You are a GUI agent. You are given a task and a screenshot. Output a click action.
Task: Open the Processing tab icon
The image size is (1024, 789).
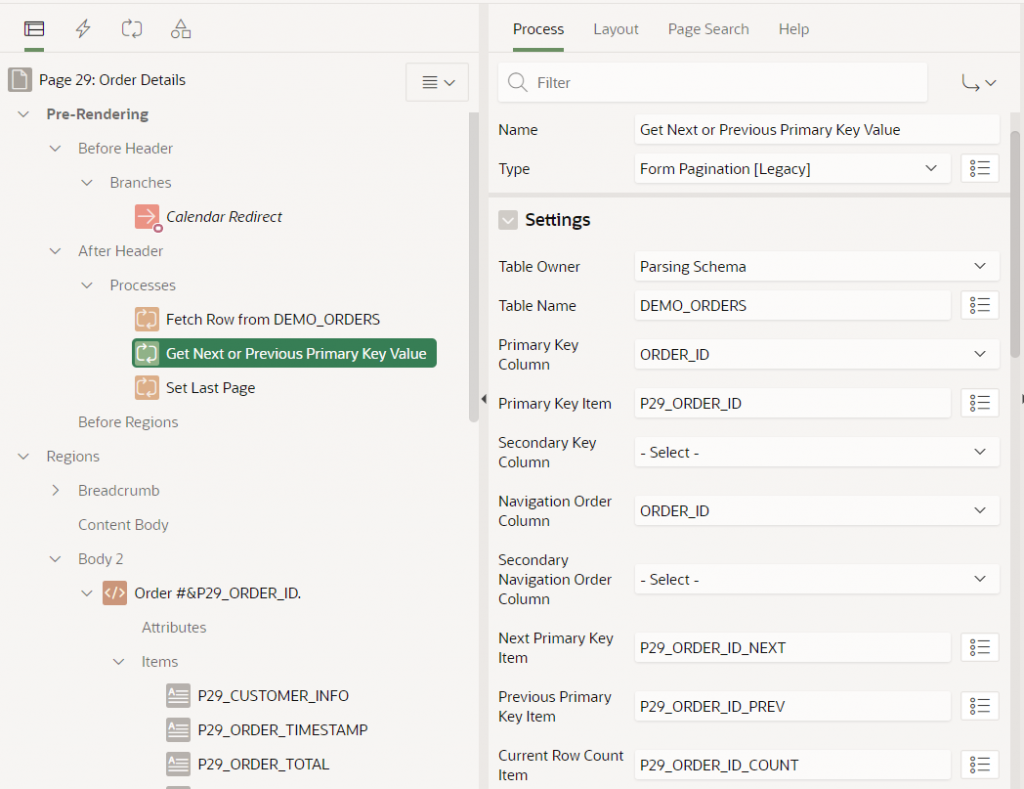131,29
